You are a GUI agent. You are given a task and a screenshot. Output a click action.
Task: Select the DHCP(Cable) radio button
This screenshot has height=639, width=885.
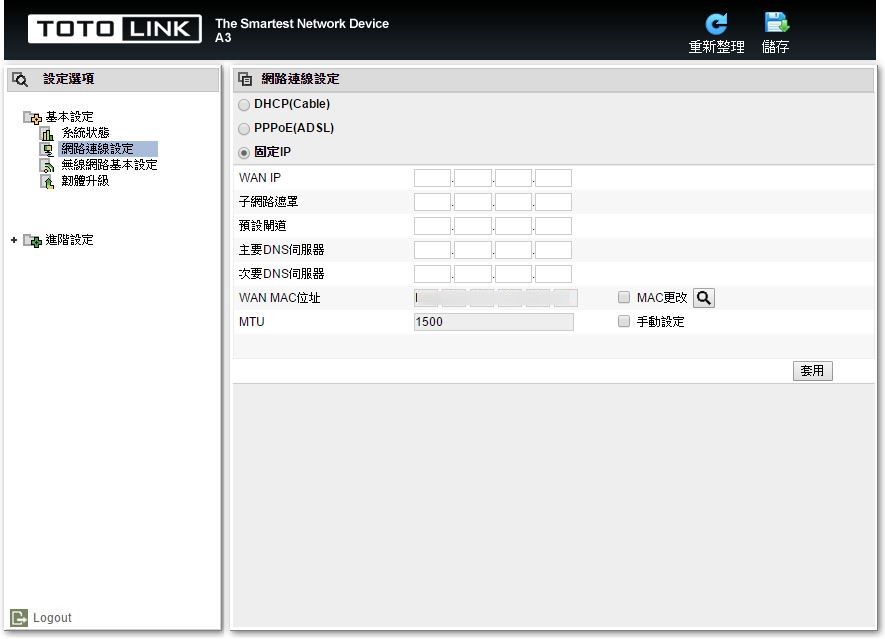tap(244, 105)
